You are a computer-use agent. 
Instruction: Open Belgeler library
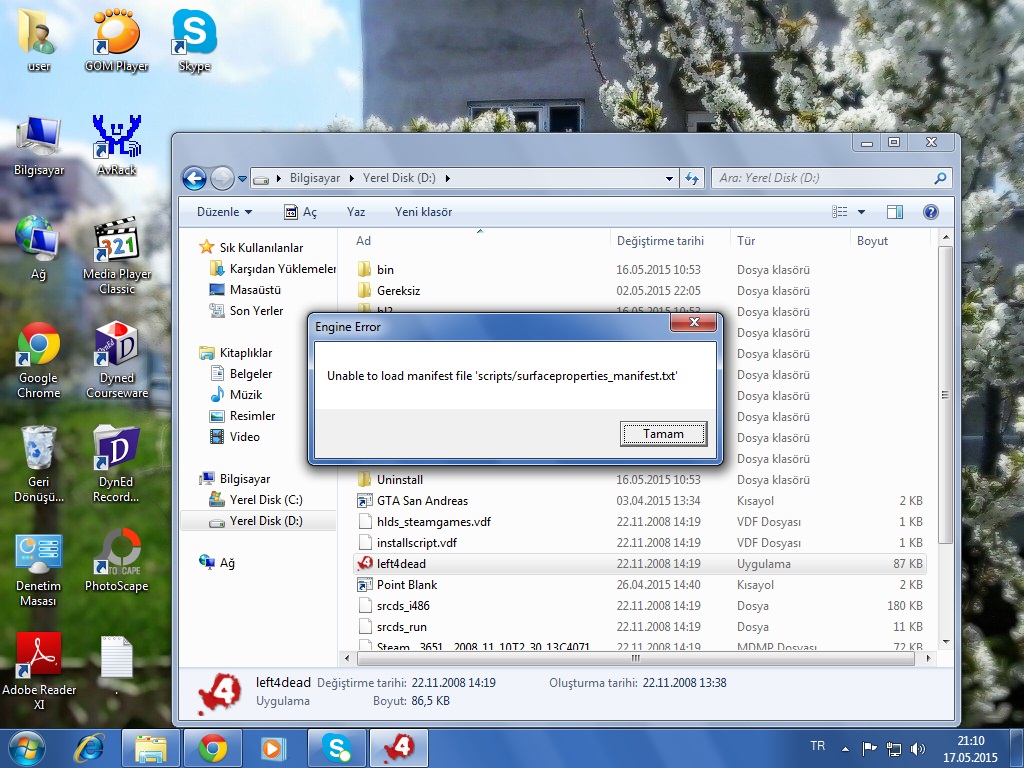tap(251, 374)
